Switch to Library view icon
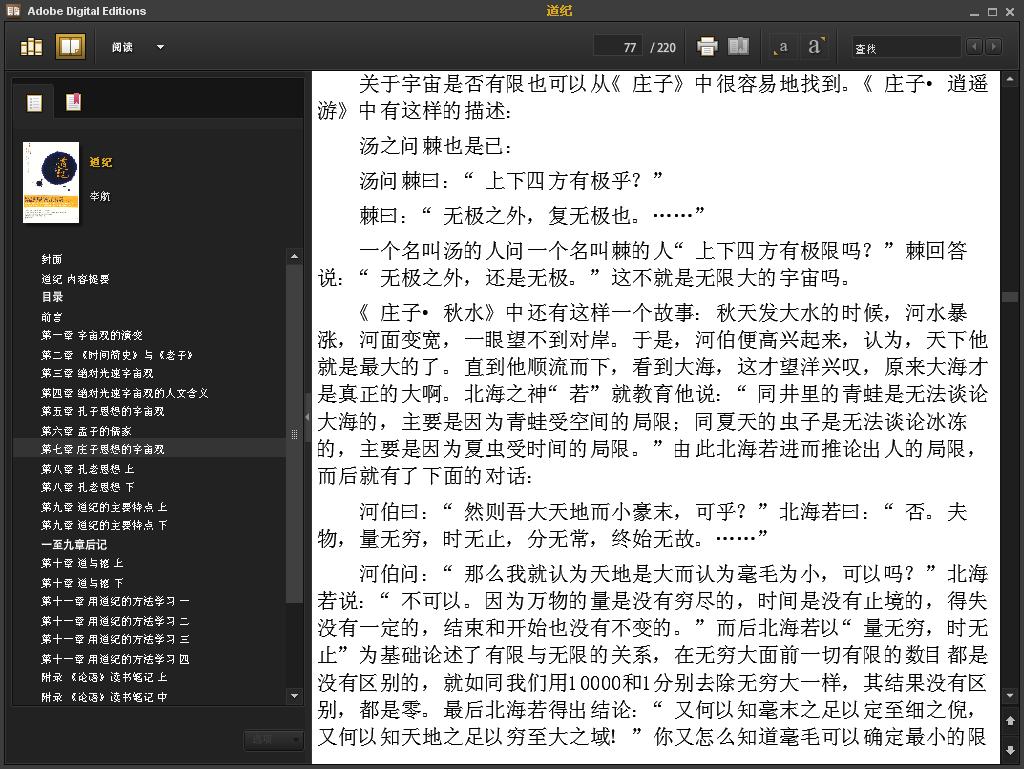Image resolution: width=1024 pixels, height=769 pixels. (x=31, y=47)
